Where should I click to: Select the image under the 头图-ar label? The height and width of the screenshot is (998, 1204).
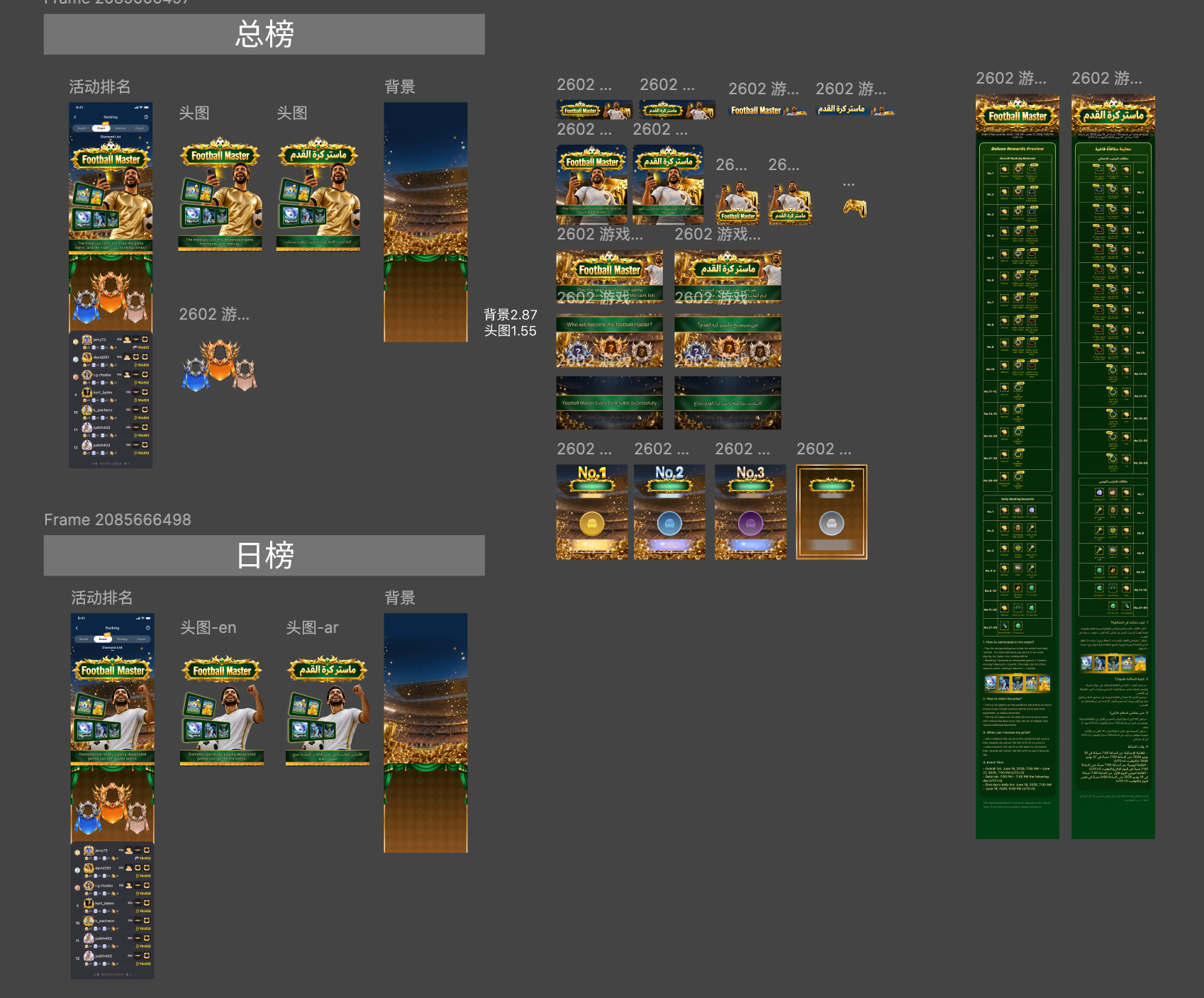point(328,710)
